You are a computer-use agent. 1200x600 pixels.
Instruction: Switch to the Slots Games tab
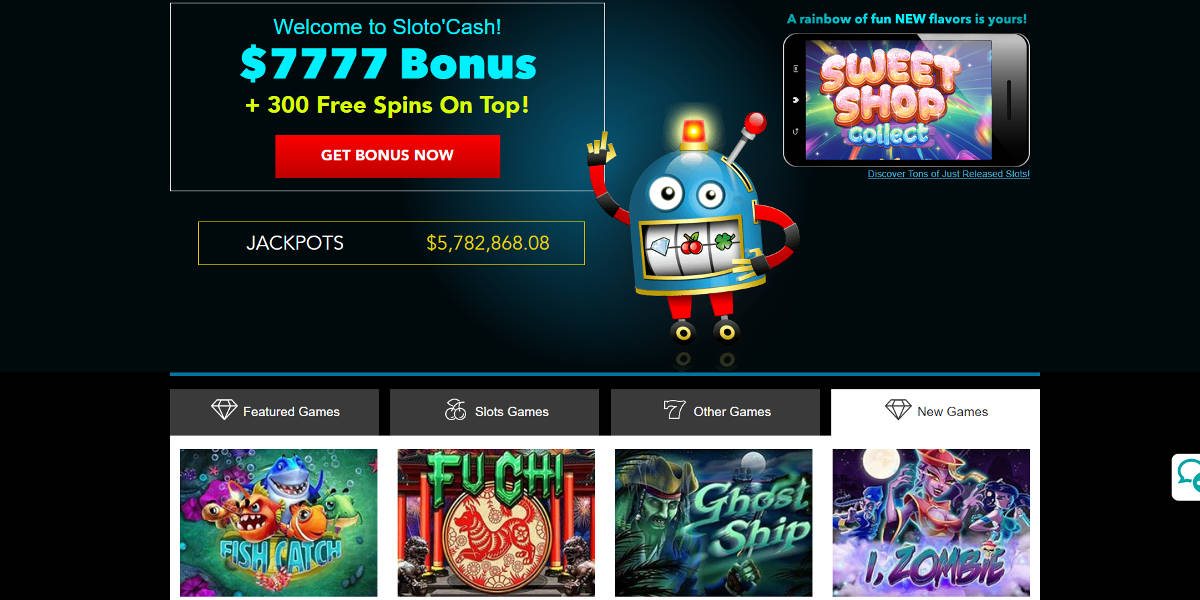[x=494, y=412]
